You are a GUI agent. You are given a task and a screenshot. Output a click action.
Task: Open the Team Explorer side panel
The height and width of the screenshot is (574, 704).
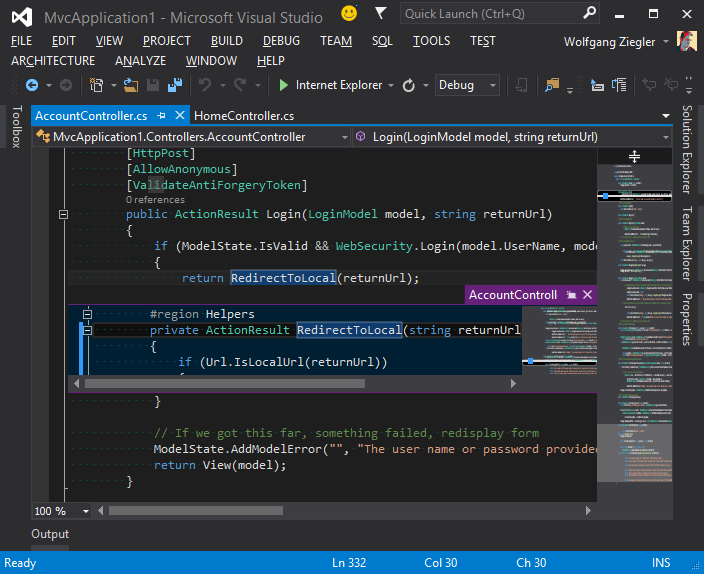(686, 244)
